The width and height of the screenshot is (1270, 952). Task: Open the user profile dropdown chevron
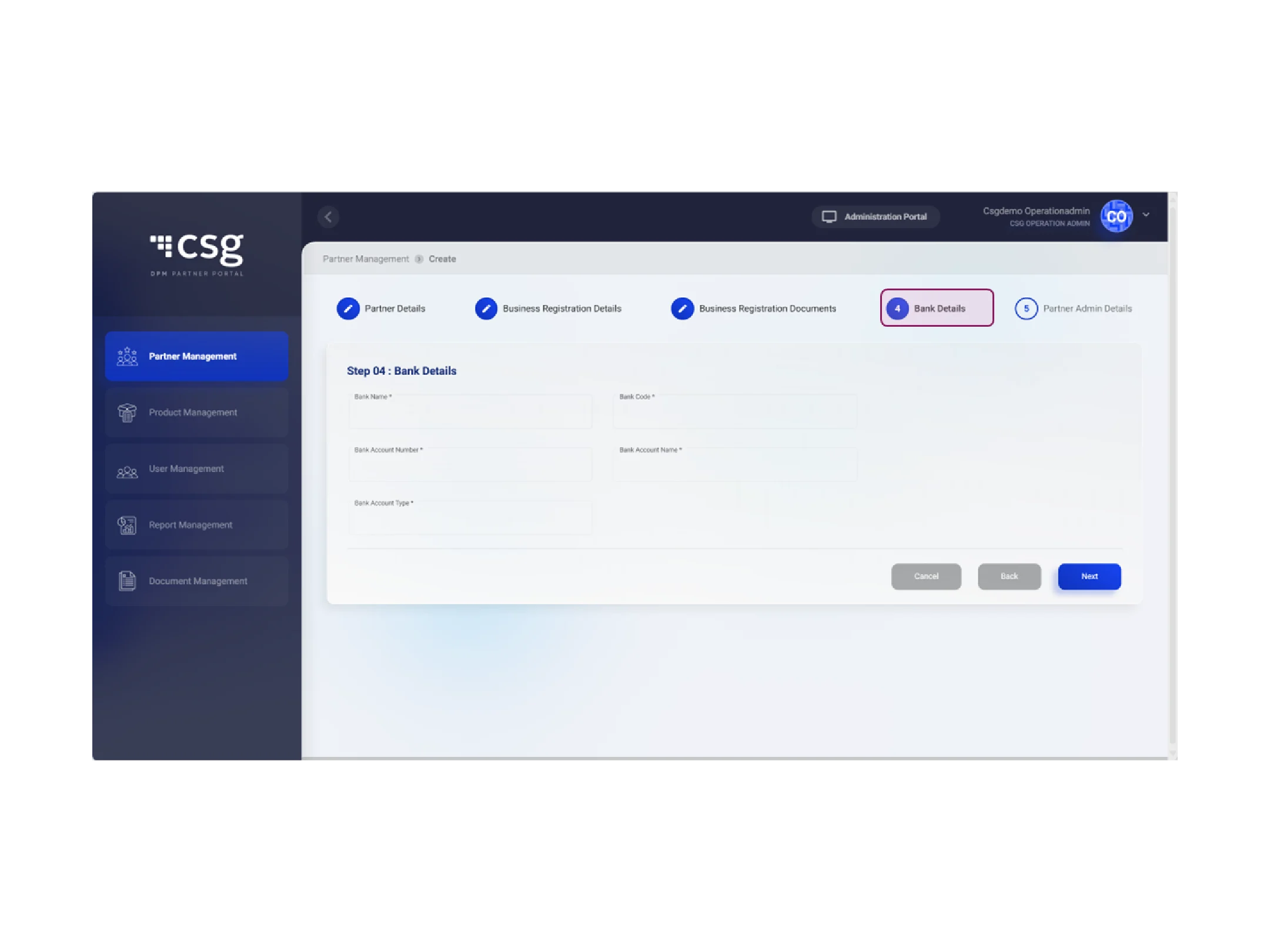click(x=1145, y=216)
